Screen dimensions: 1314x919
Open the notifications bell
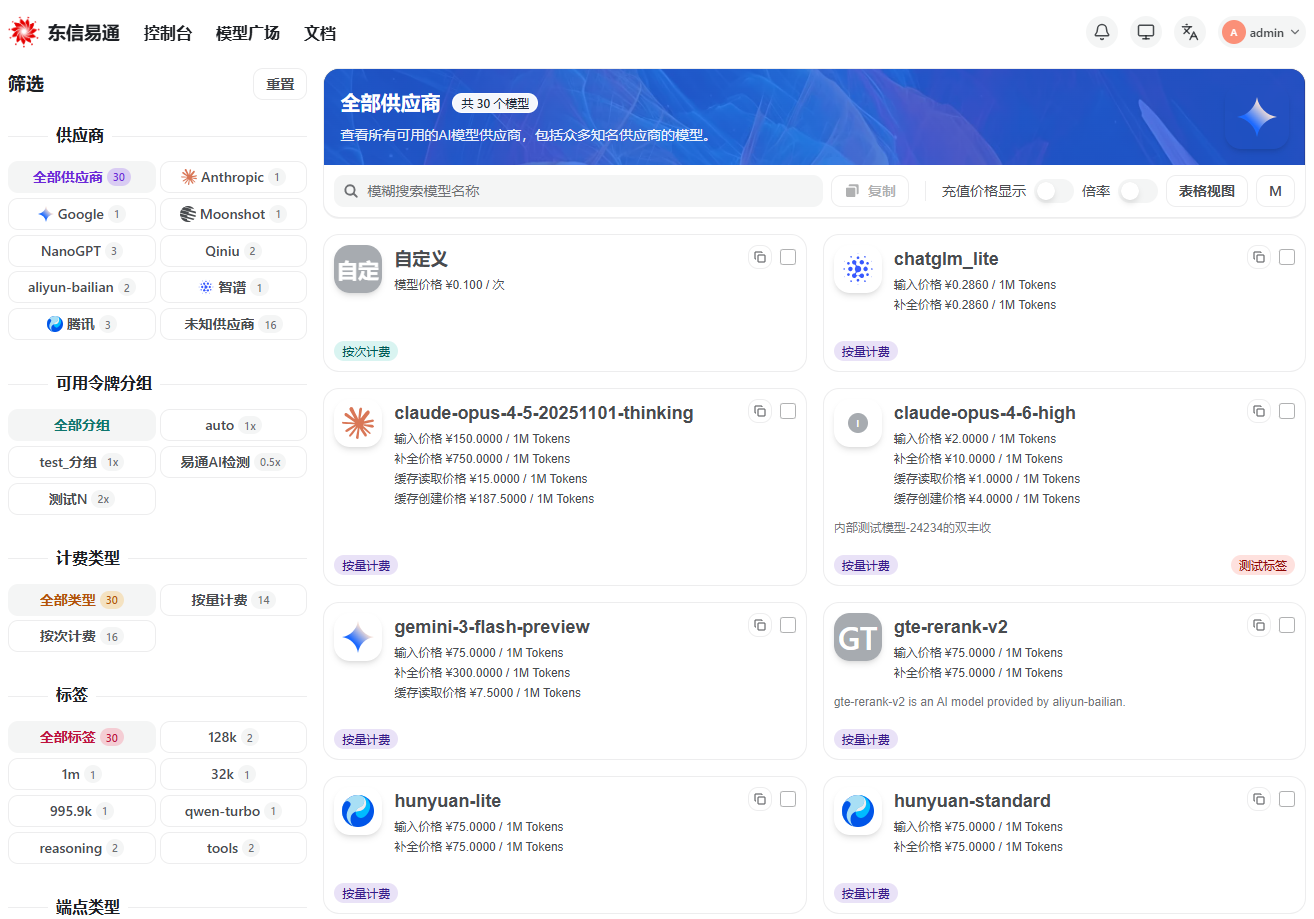click(1102, 32)
